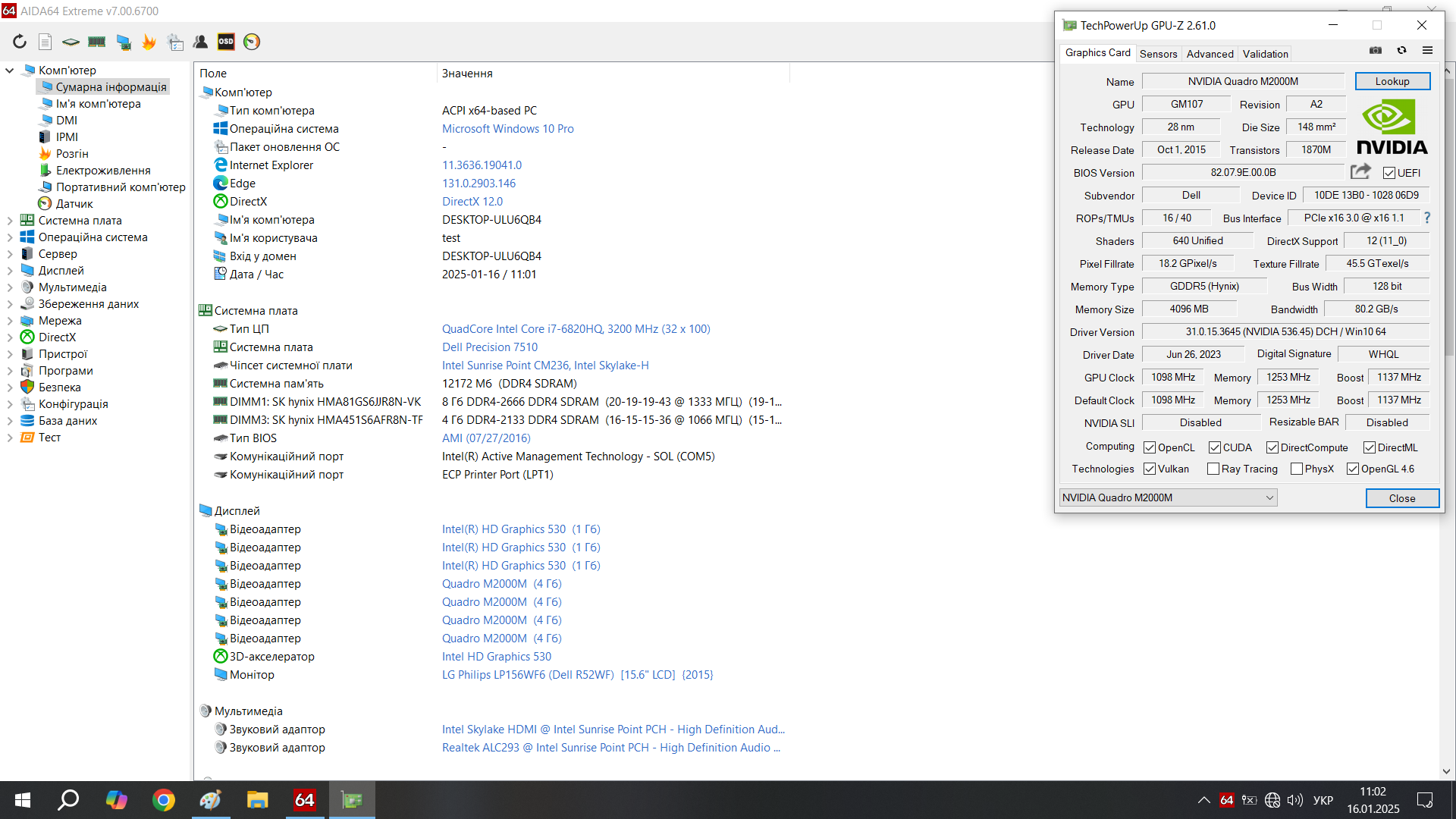The image size is (1456, 819).
Task: Open GPU-Z hamburger menu
Action: click(1427, 51)
